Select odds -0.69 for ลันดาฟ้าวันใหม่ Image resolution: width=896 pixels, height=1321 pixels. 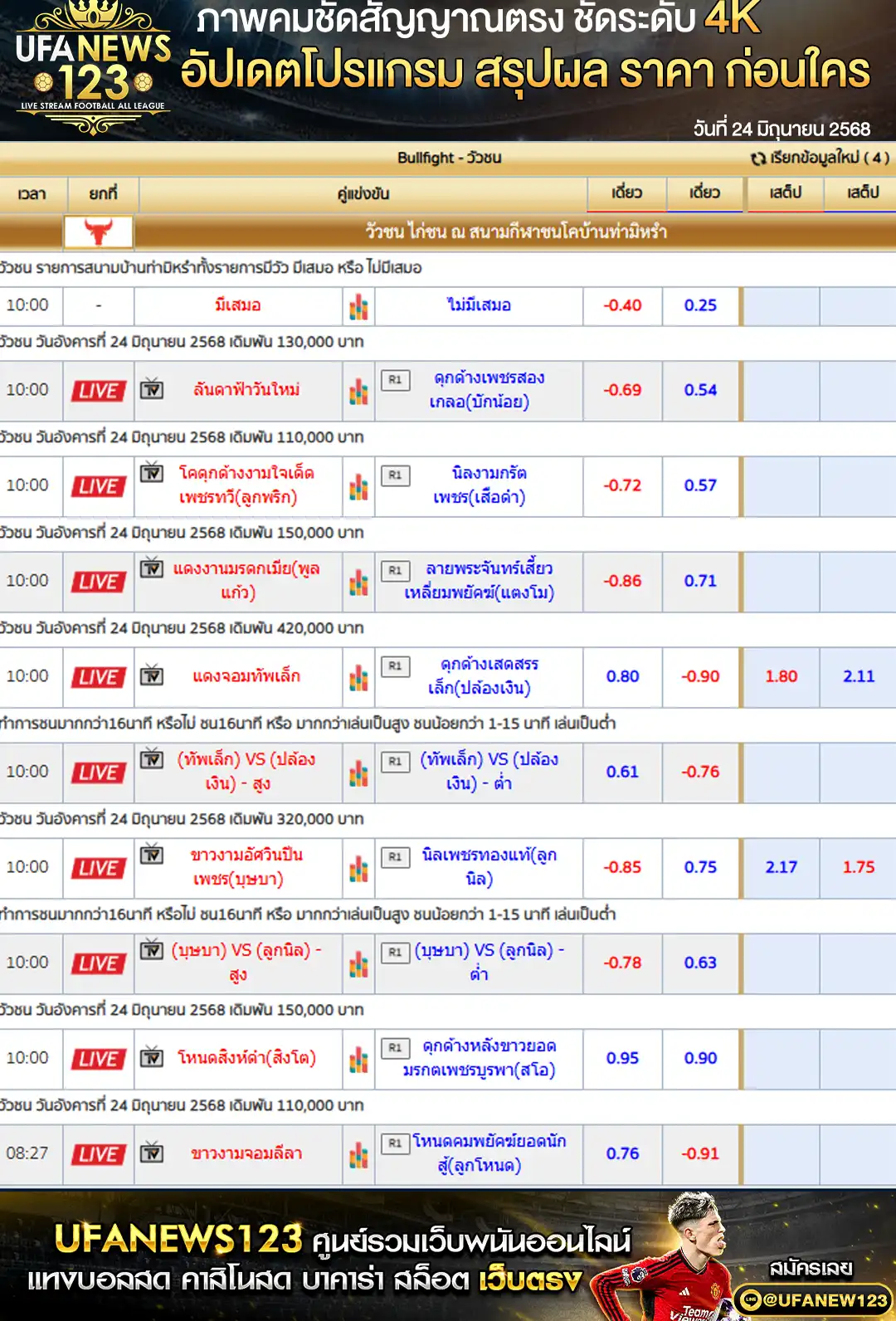(622, 390)
